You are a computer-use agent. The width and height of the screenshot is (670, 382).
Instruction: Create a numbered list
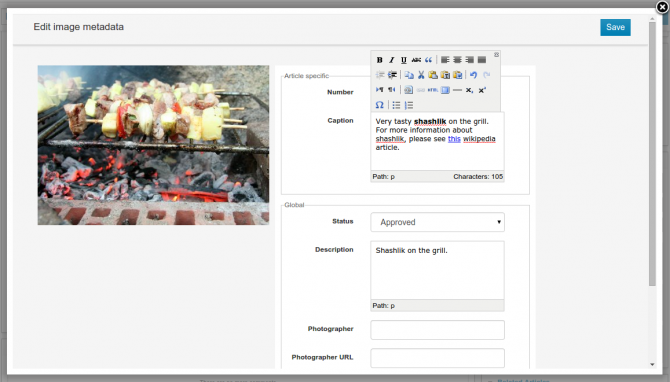coord(409,105)
